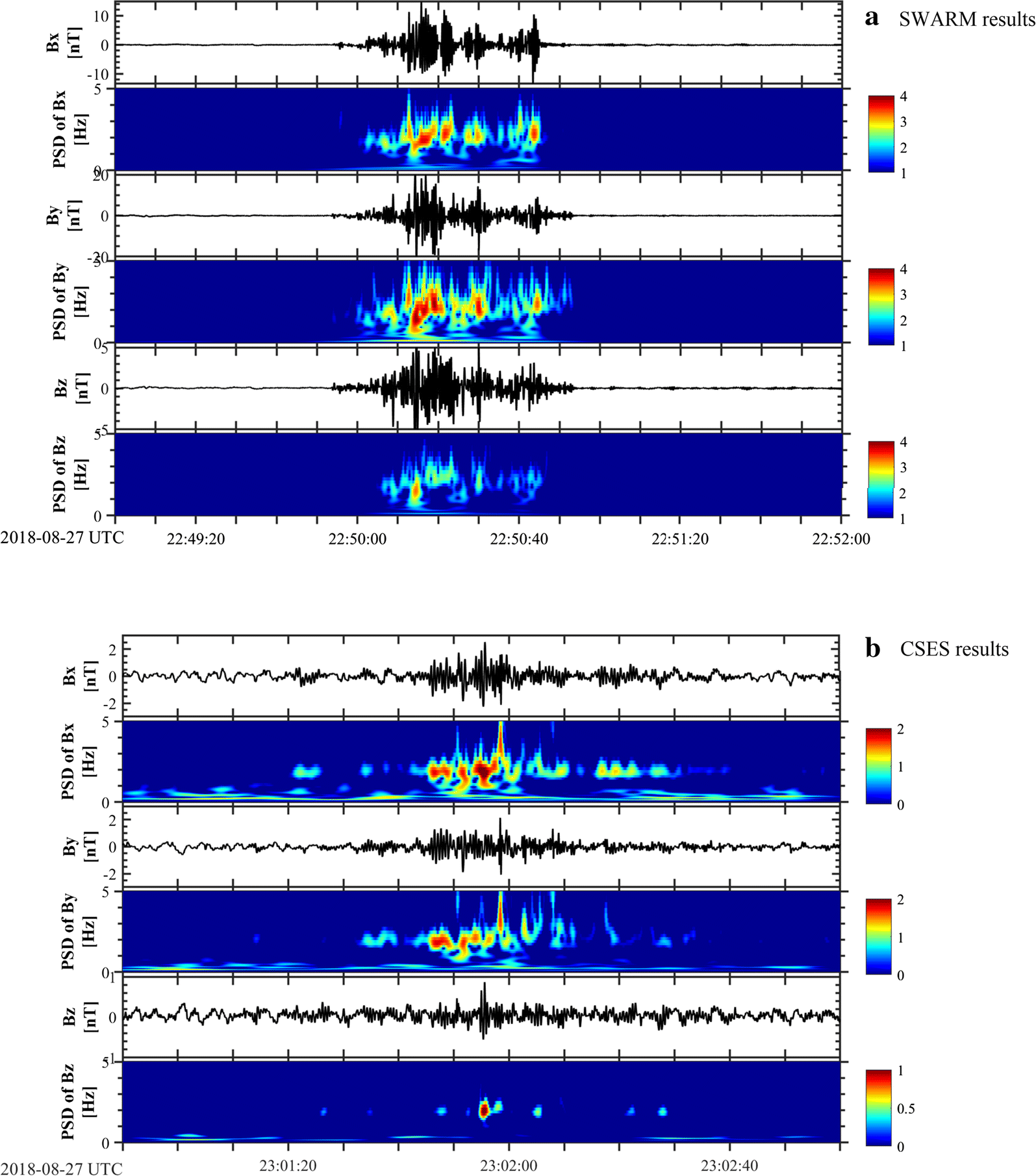
Task: Click the 0.5 tick on CSES Bz colorbar
Action: (x=906, y=1108)
